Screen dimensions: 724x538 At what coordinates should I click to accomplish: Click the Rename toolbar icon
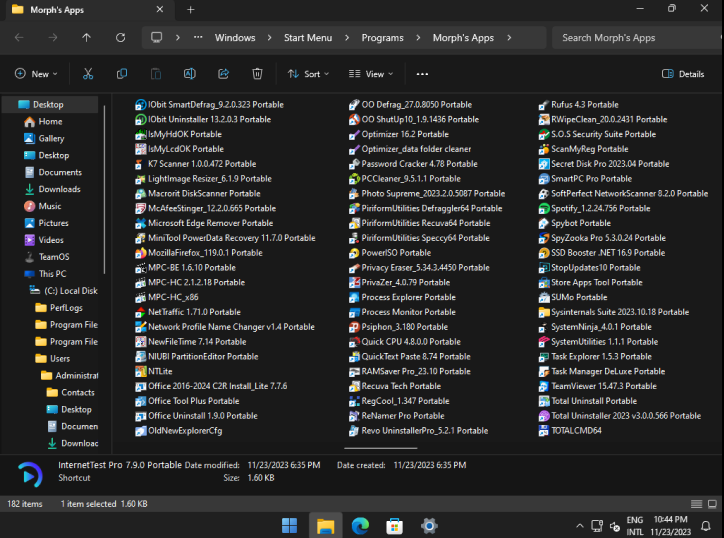[190, 74]
